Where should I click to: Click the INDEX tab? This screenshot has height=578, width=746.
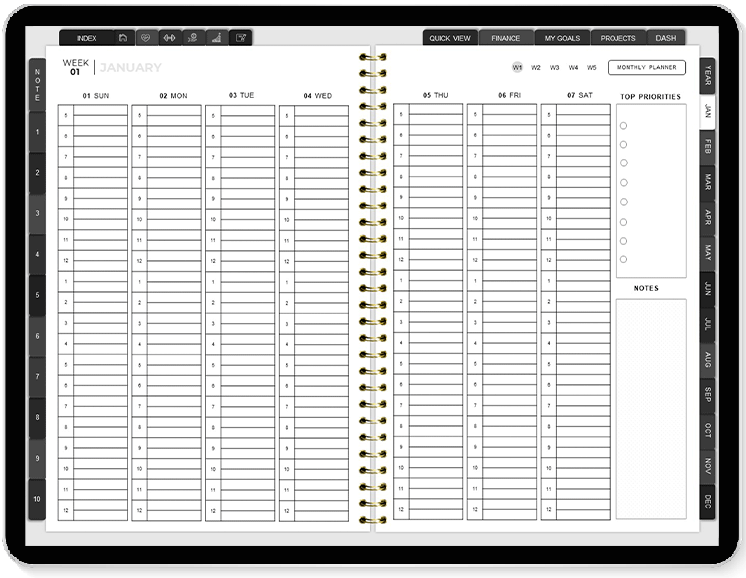coord(87,38)
